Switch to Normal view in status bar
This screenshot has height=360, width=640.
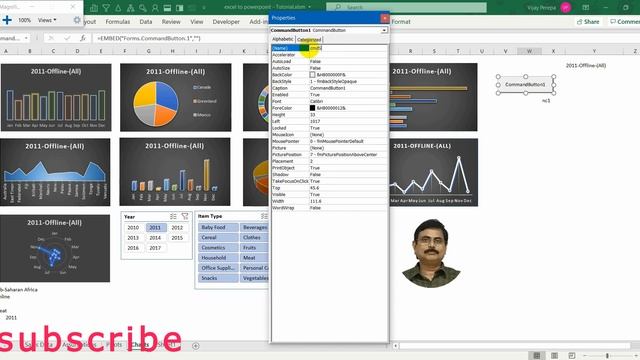pos(537,356)
